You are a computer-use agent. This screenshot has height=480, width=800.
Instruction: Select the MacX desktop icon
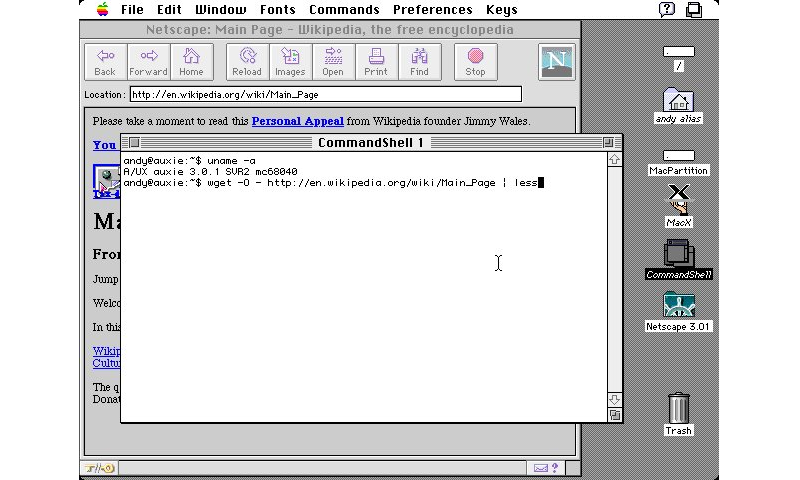[x=679, y=206]
